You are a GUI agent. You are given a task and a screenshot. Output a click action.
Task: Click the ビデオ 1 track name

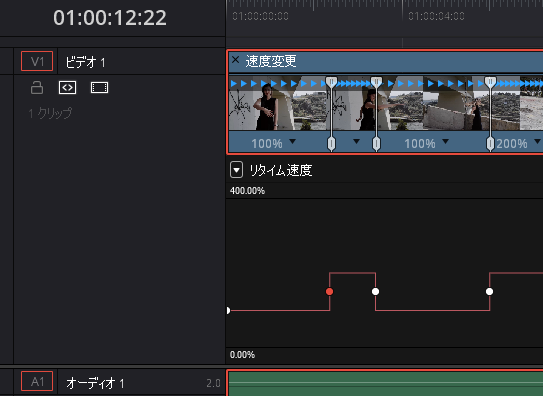(x=85, y=63)
